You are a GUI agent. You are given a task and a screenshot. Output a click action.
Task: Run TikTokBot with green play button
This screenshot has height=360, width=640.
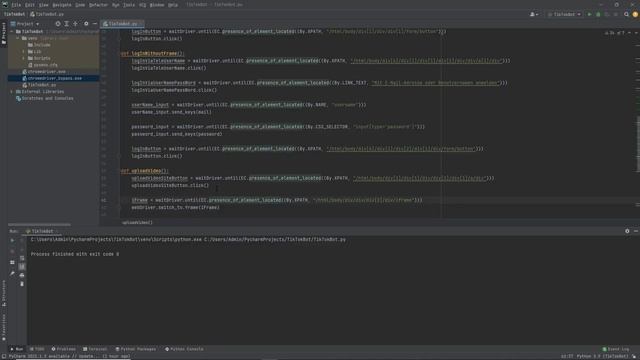point(589,14)
